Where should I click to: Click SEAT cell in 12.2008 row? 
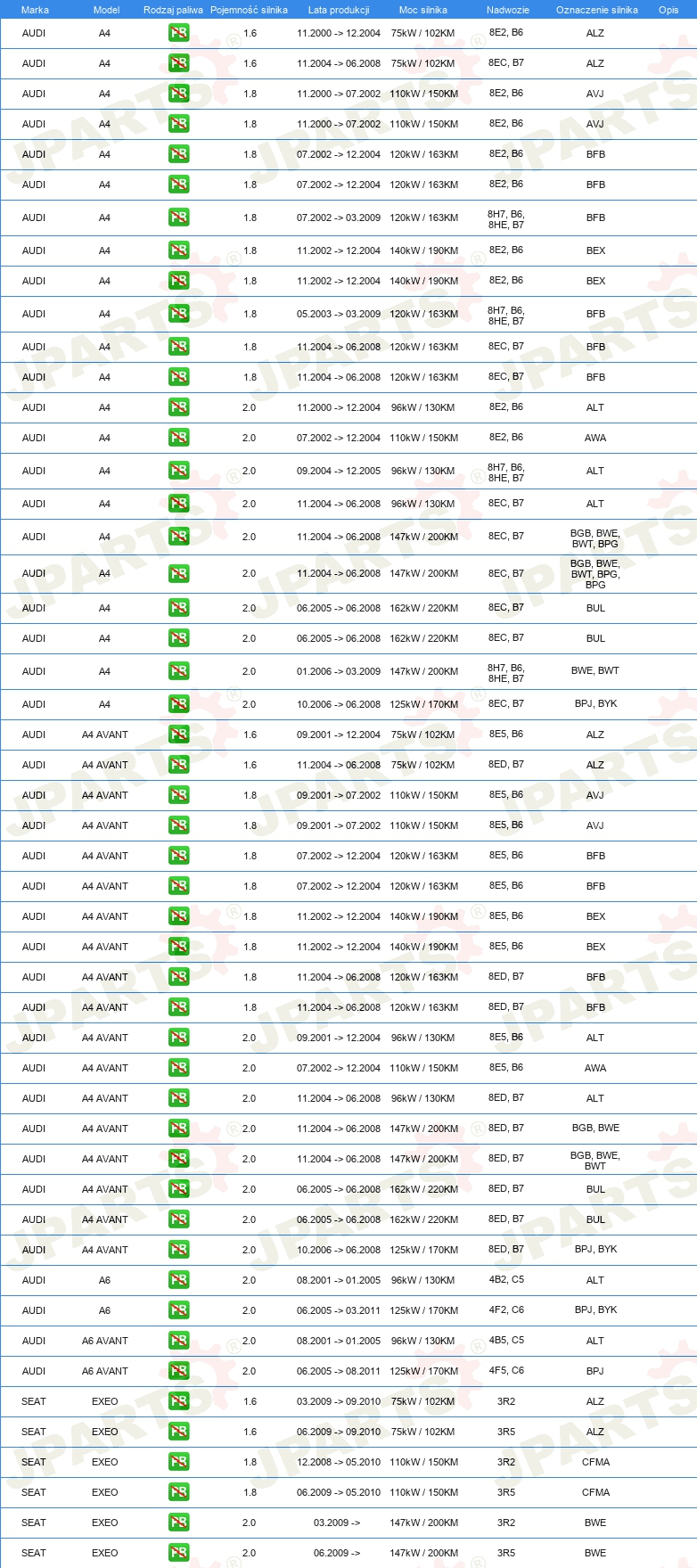[x=34, y=1462]
